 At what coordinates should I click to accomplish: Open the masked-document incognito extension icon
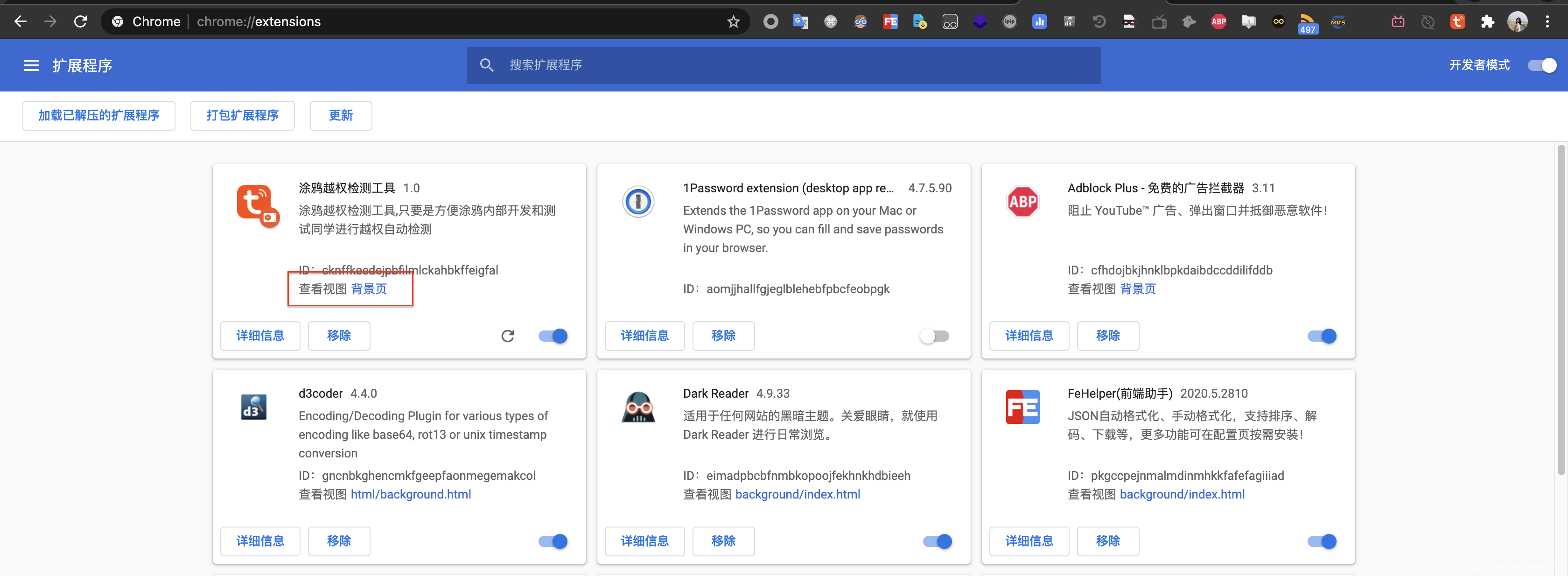pos(1128,22)
